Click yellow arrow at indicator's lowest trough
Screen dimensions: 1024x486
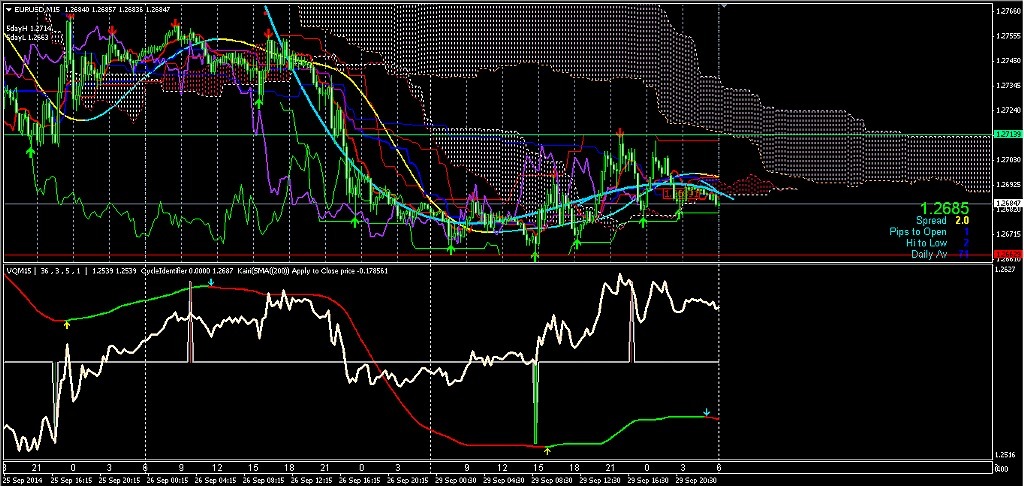[x=547, y=451]
